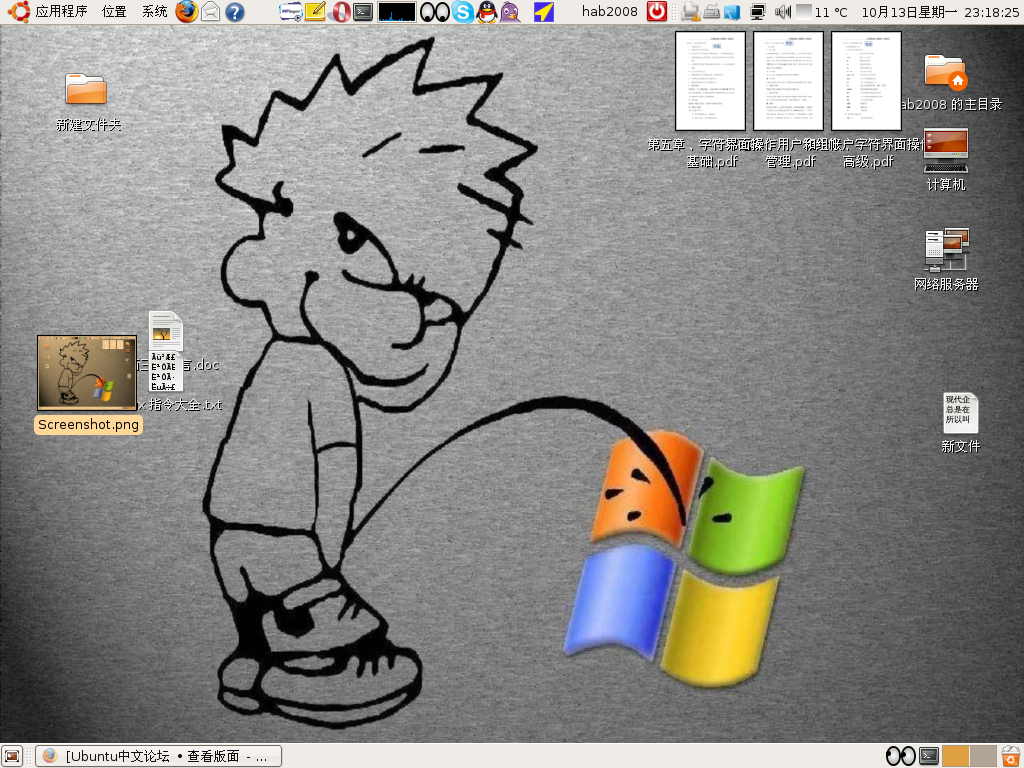This screenshot has height=768, width=1024.
Task: Open the 系统 menu
Action: pyautogui.click(x=155, y=11)
